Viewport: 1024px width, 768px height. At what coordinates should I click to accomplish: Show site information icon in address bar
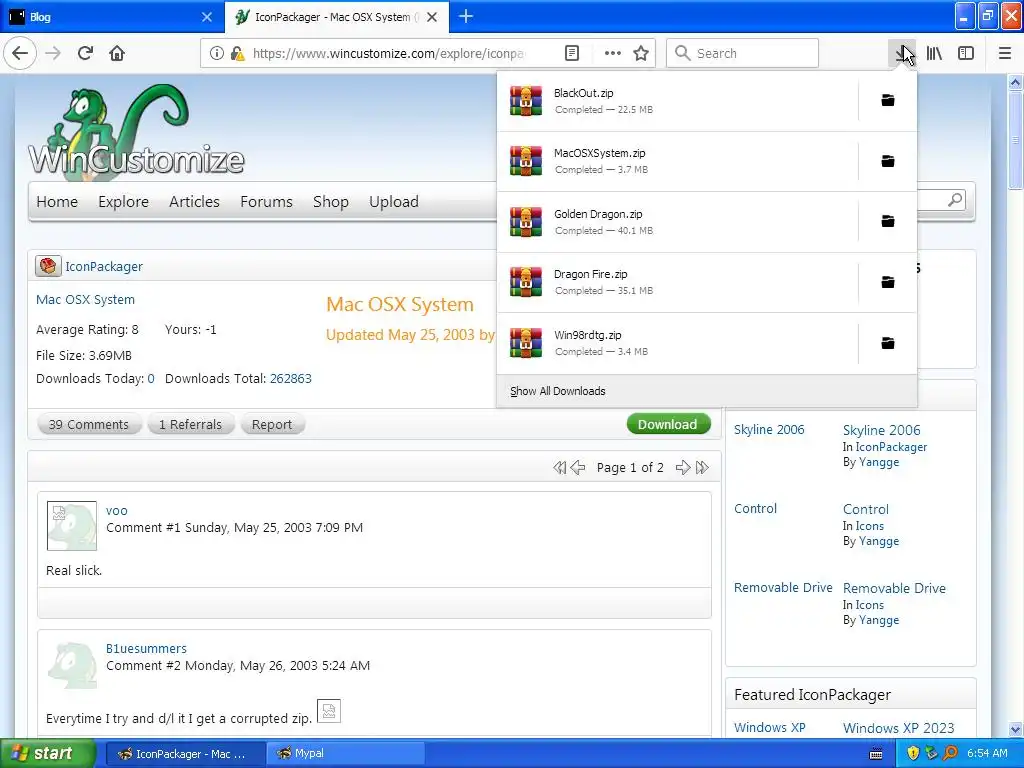point(217,54)
